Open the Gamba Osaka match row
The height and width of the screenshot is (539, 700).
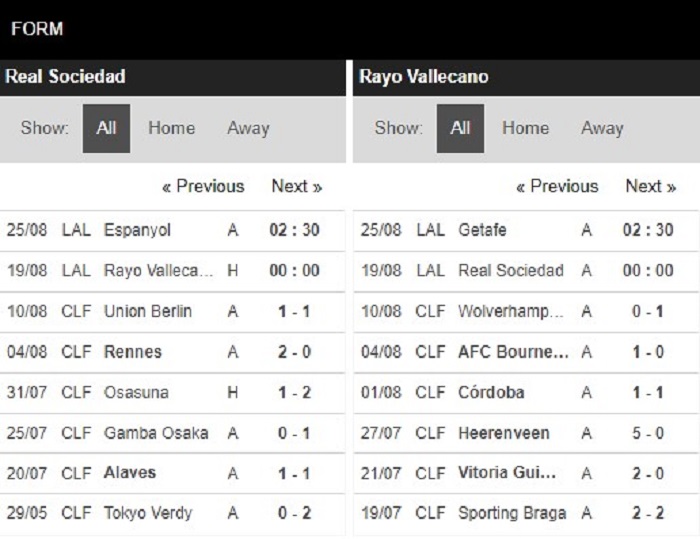pos(172,433)
